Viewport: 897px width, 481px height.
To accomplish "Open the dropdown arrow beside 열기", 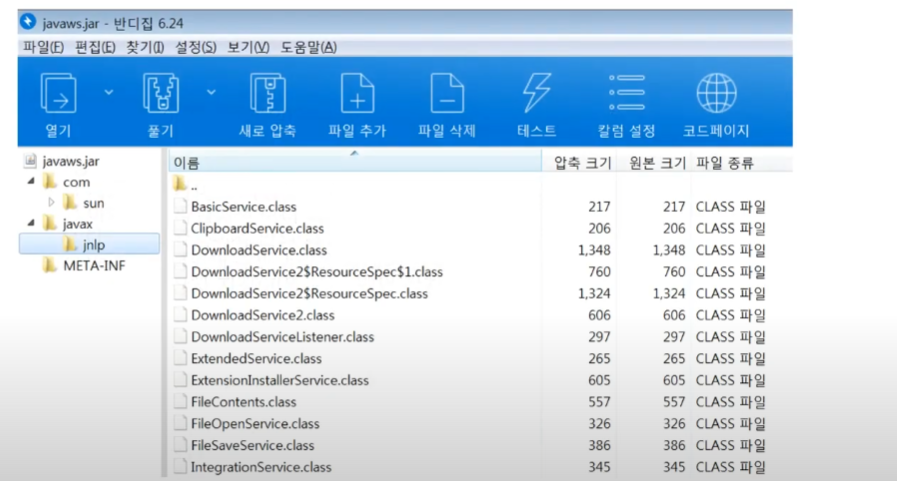I will [x=109, y=92].
